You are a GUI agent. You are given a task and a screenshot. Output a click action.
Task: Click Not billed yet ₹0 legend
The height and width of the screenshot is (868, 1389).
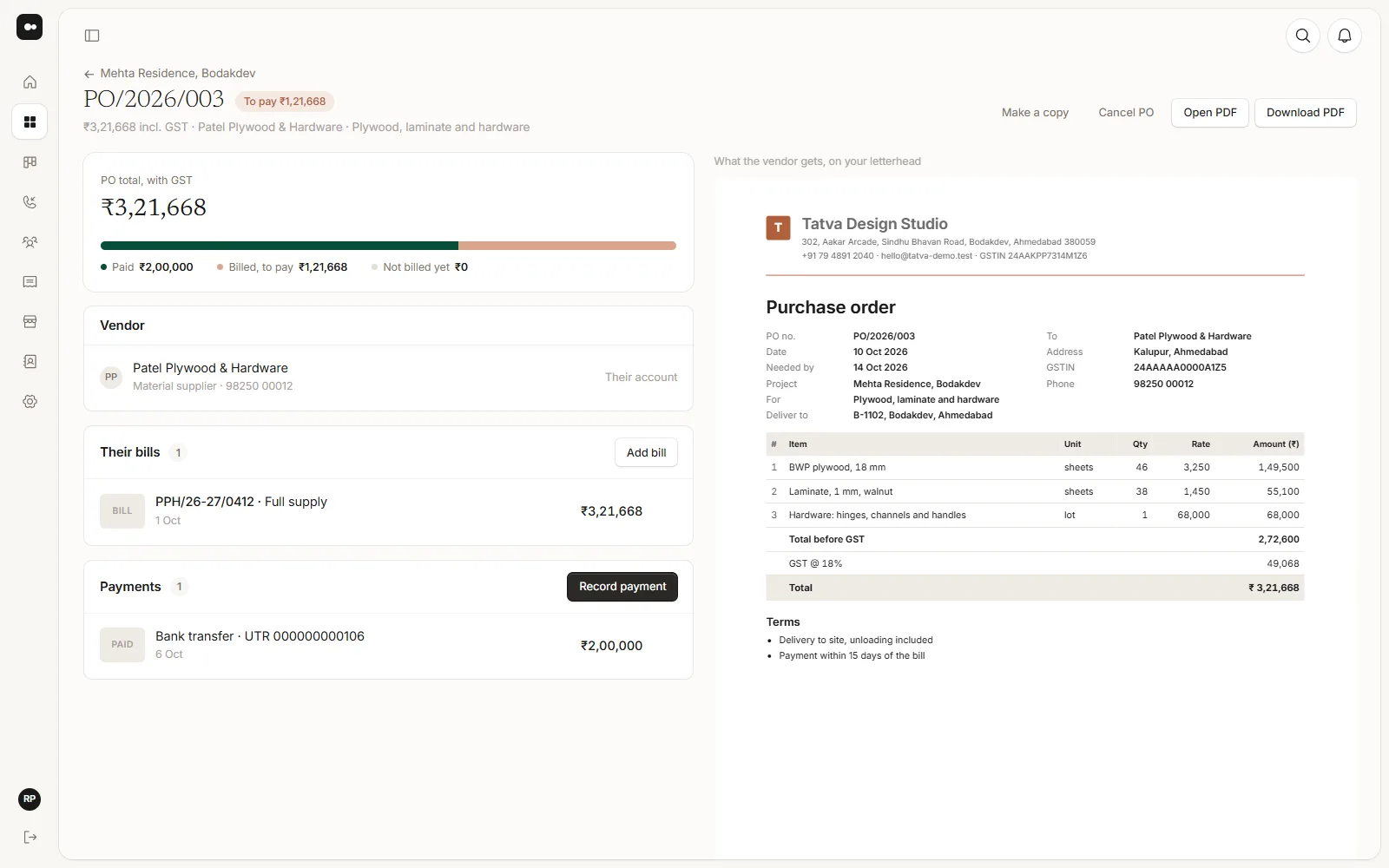point(419,267)
